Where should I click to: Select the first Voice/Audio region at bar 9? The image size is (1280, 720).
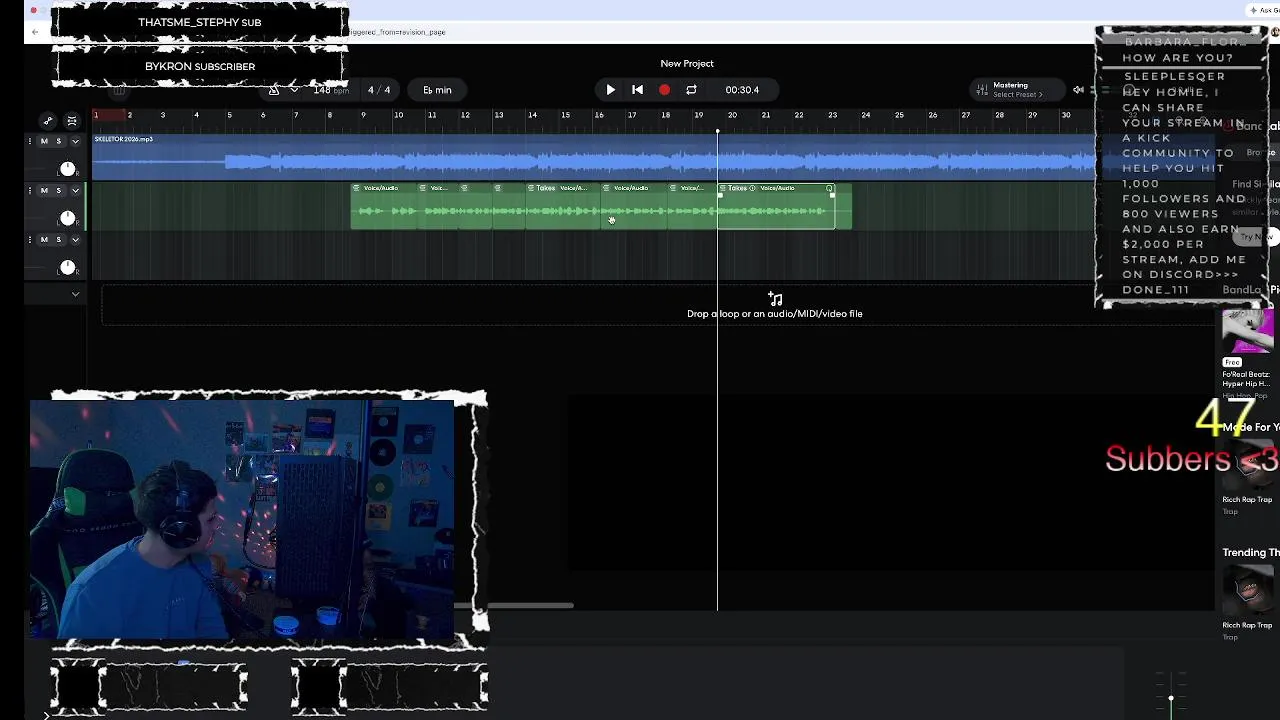(x=383, y=206)
